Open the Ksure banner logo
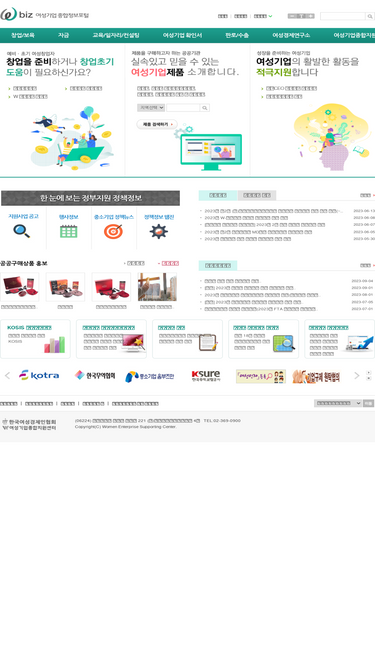375x667 pixels. 206,375
